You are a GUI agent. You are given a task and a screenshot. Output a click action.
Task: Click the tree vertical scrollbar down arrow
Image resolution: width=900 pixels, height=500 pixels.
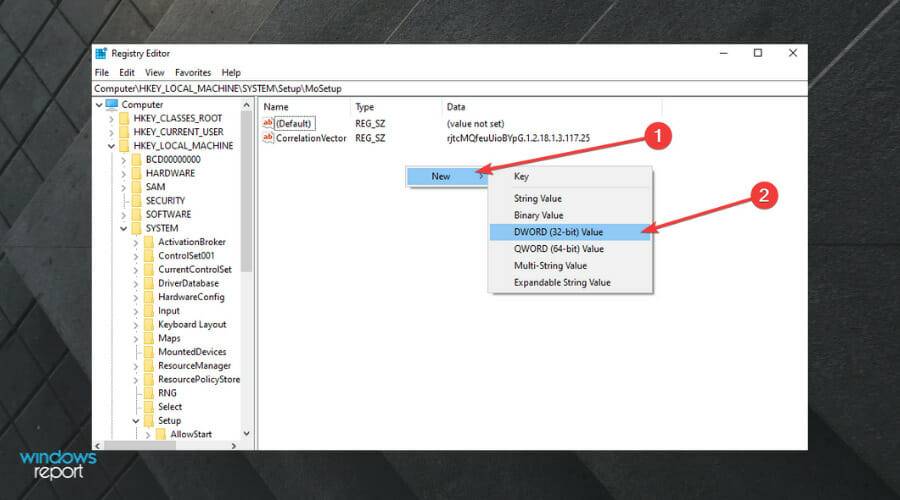(x=247, y=434)
